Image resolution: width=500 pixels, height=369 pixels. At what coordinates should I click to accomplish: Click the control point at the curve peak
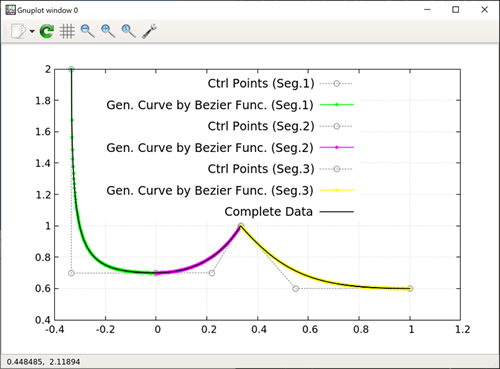pos(241,226)
